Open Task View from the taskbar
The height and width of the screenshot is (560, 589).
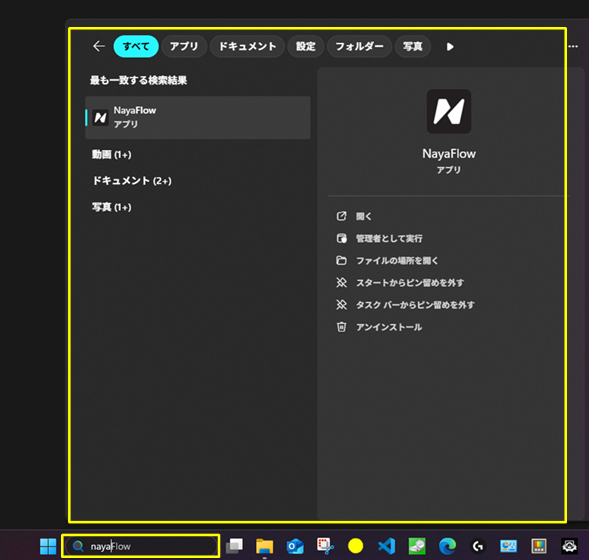point(234,546)
